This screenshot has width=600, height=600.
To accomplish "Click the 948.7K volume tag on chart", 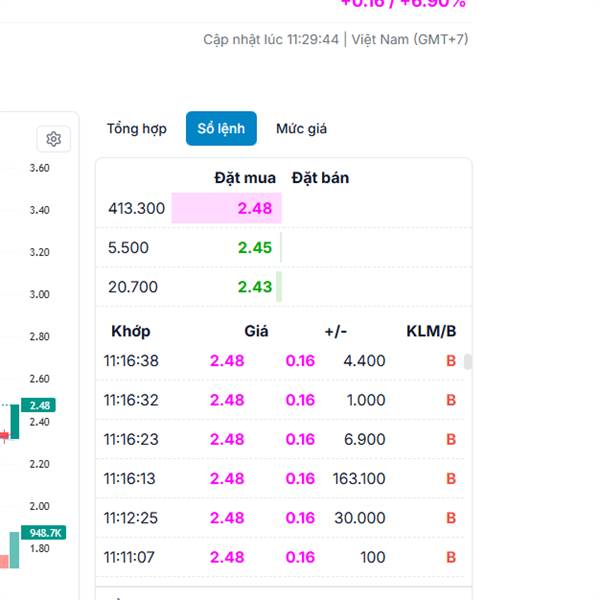I will (46, 533).
